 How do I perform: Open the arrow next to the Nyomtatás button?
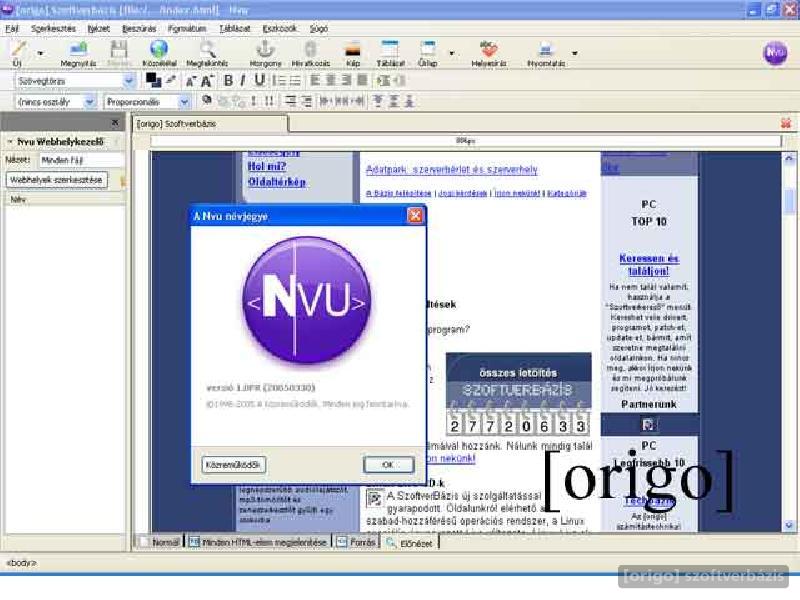[575, 53]
